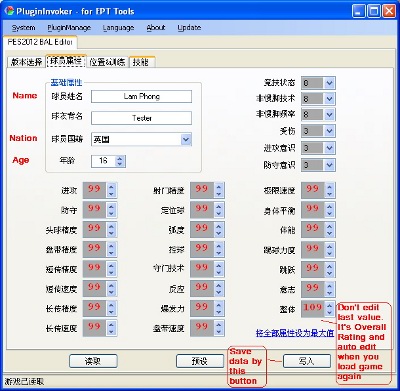Maximize the PluginInvoker window

pos(374,12)
